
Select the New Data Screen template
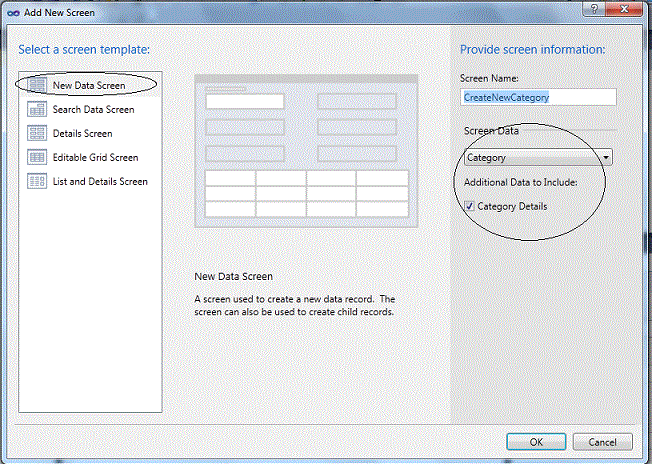[x=90, y=85]
